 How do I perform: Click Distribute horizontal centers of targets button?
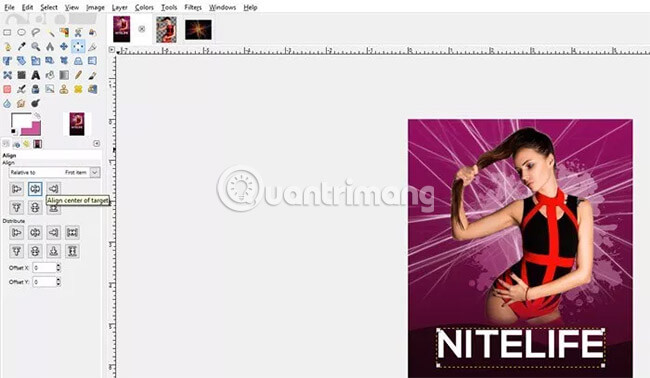(35, 233)
